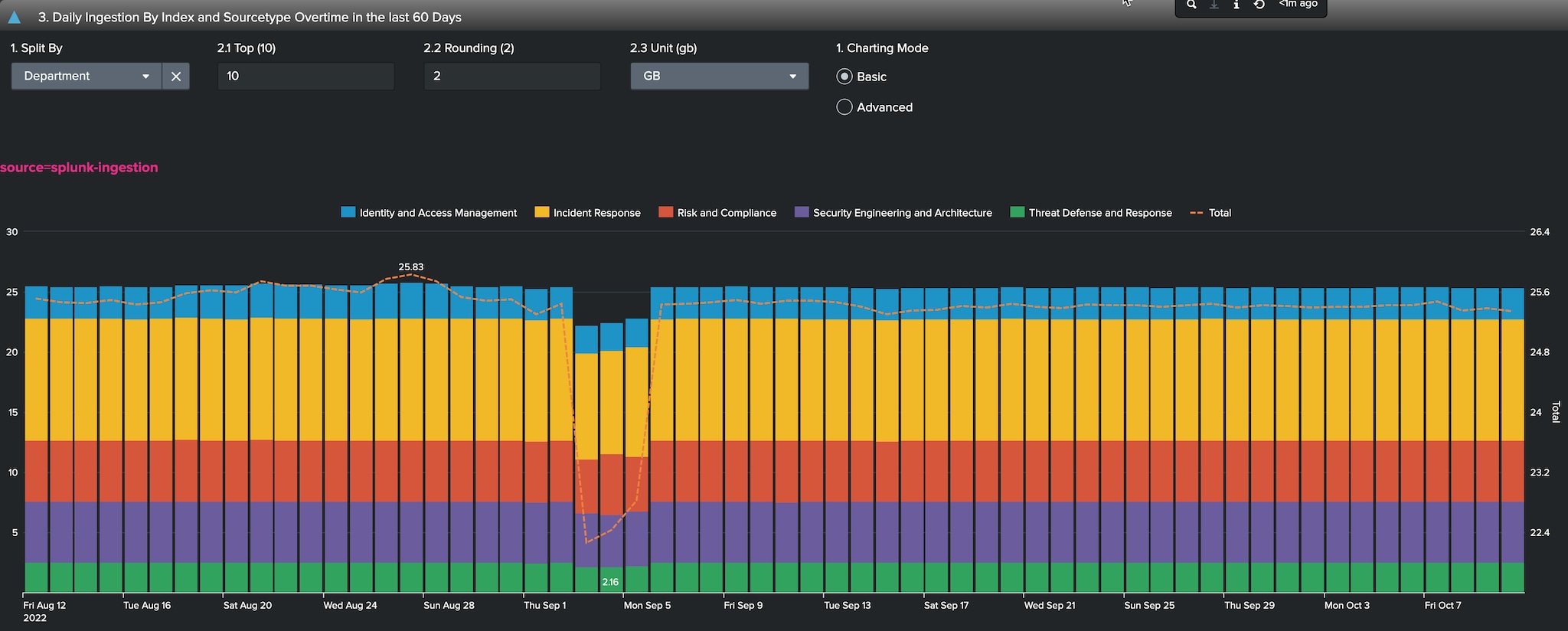Click the Sun Sep 25 axis label
1568x631 pixels.
1149,605
